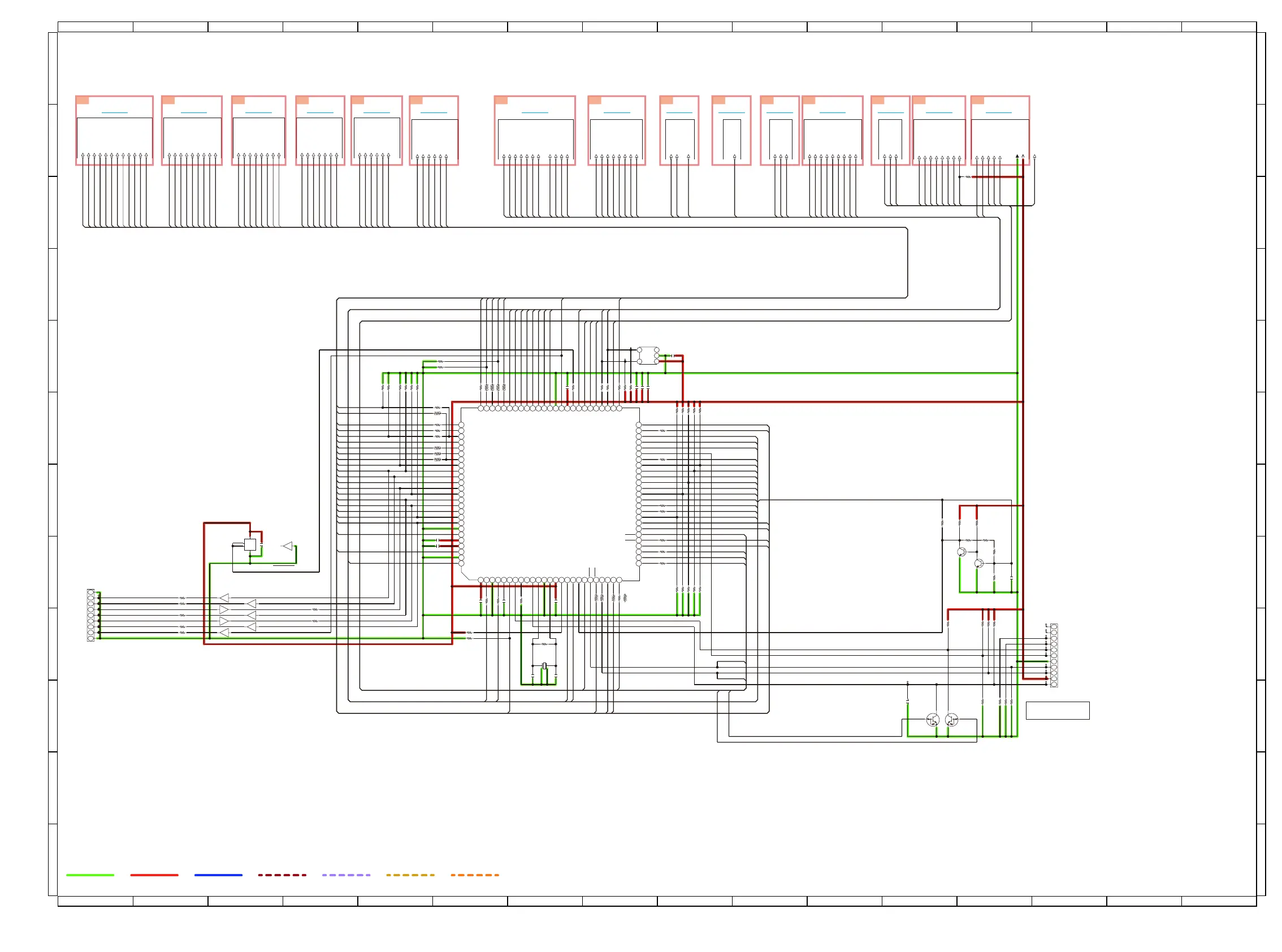Click the dashed orange legend line
This screenshot has width=1282, height=952.
point(475,875)
